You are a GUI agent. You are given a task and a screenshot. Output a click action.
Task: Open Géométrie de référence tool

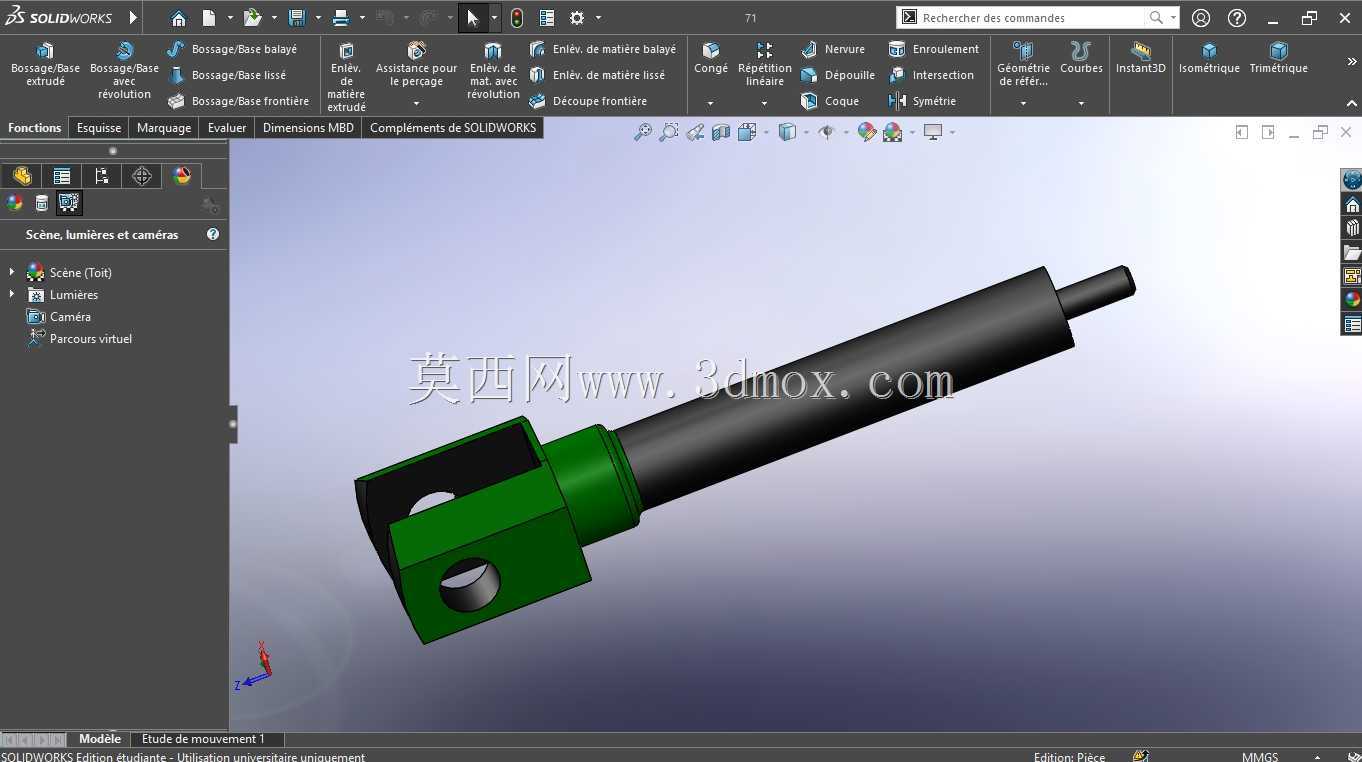pos(1023,64)
